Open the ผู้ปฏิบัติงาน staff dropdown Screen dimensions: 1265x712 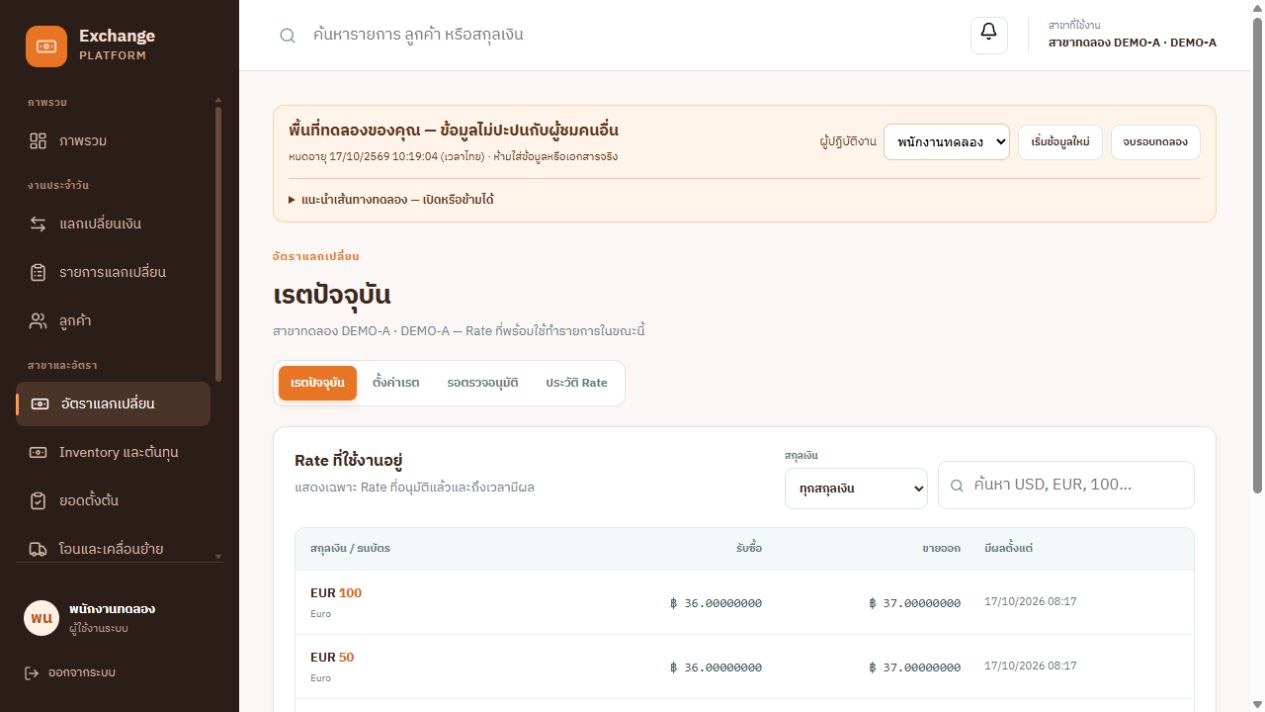coord(946,142)
